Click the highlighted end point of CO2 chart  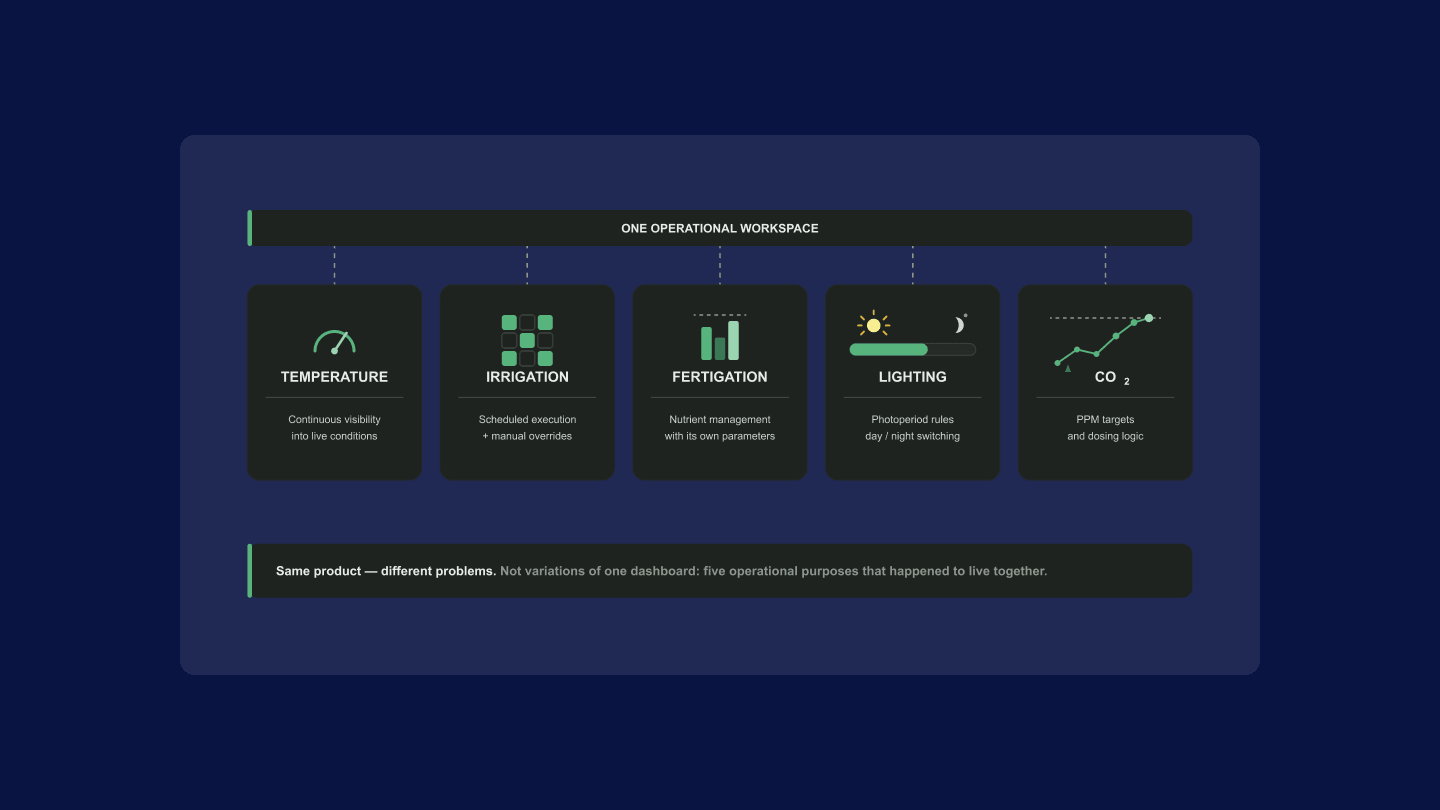[x=1149, y=318]
